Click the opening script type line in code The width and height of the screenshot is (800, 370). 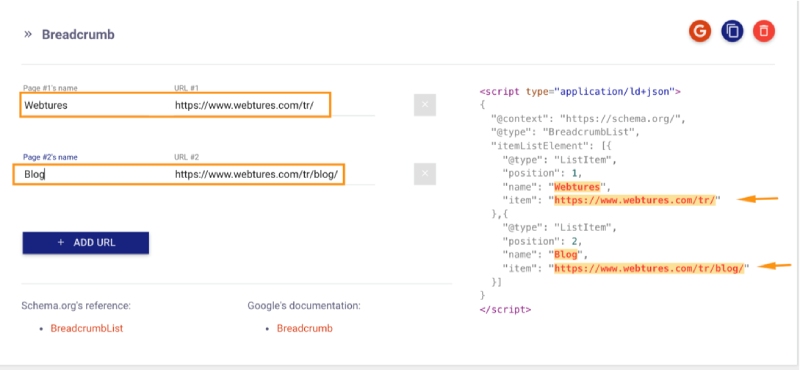581,92
